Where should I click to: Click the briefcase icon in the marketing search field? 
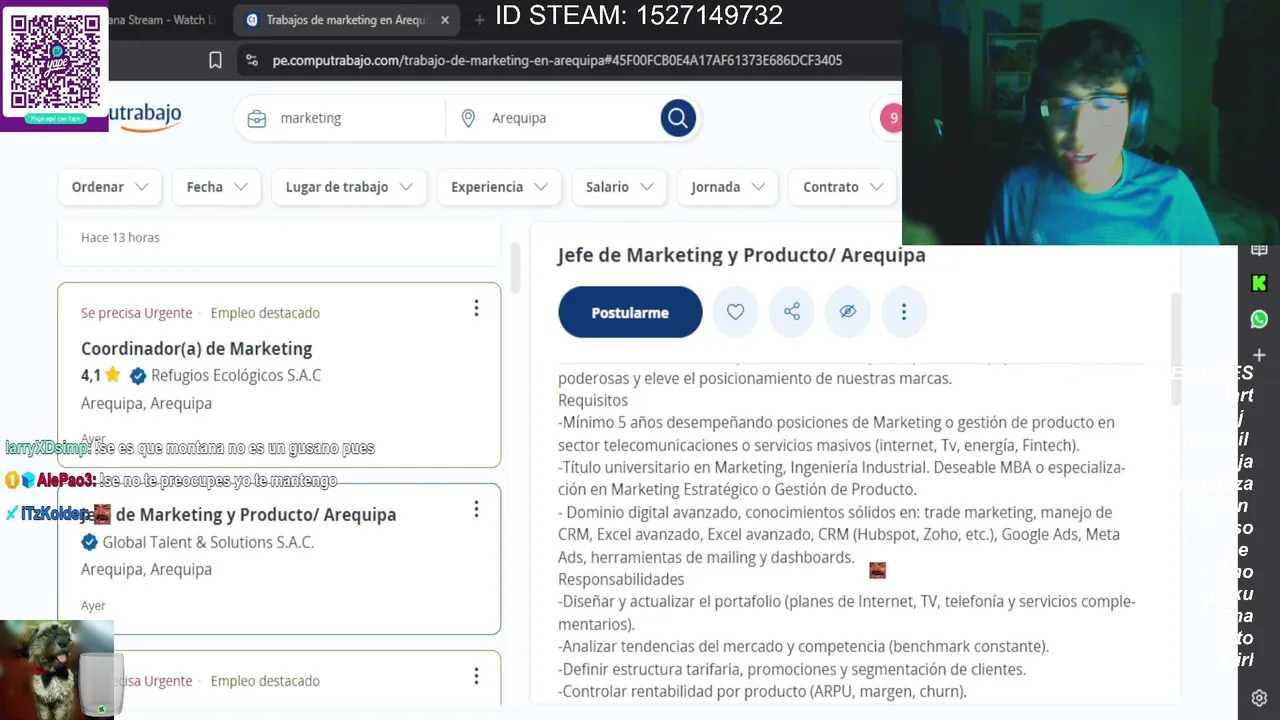tap(257, 118)
